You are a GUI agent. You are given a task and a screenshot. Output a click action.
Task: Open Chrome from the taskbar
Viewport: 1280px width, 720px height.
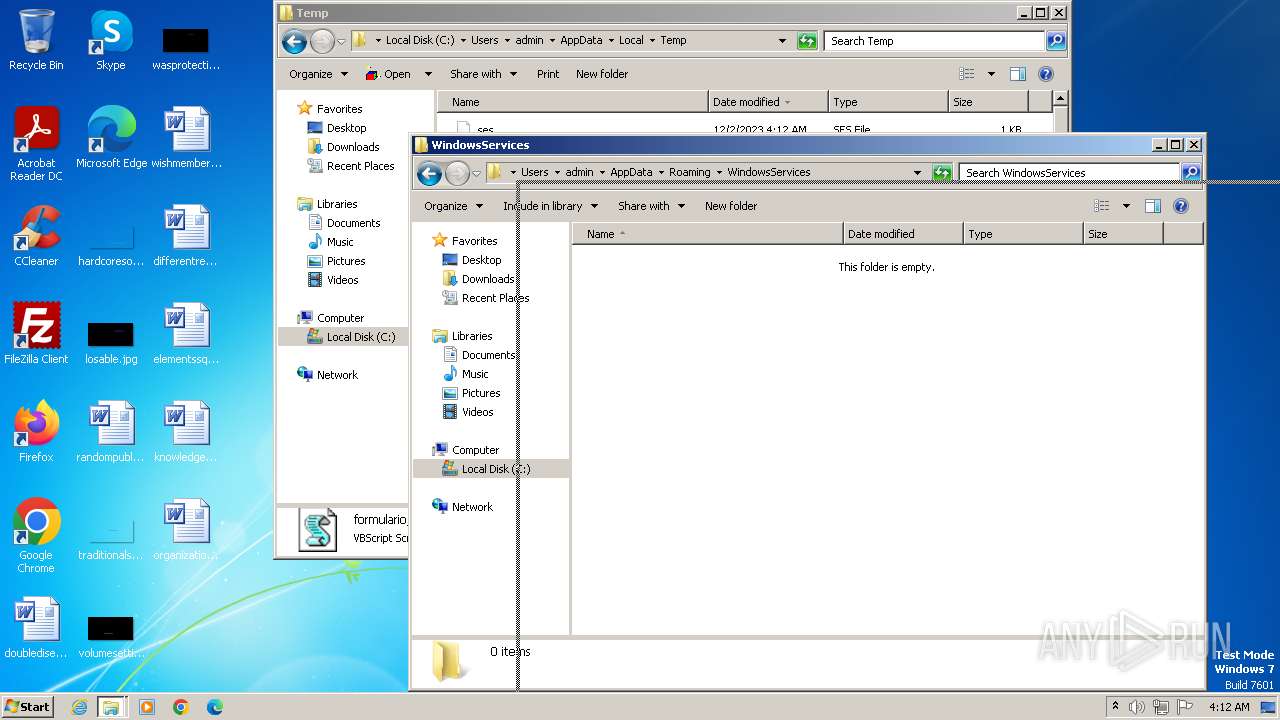point(181,707)
